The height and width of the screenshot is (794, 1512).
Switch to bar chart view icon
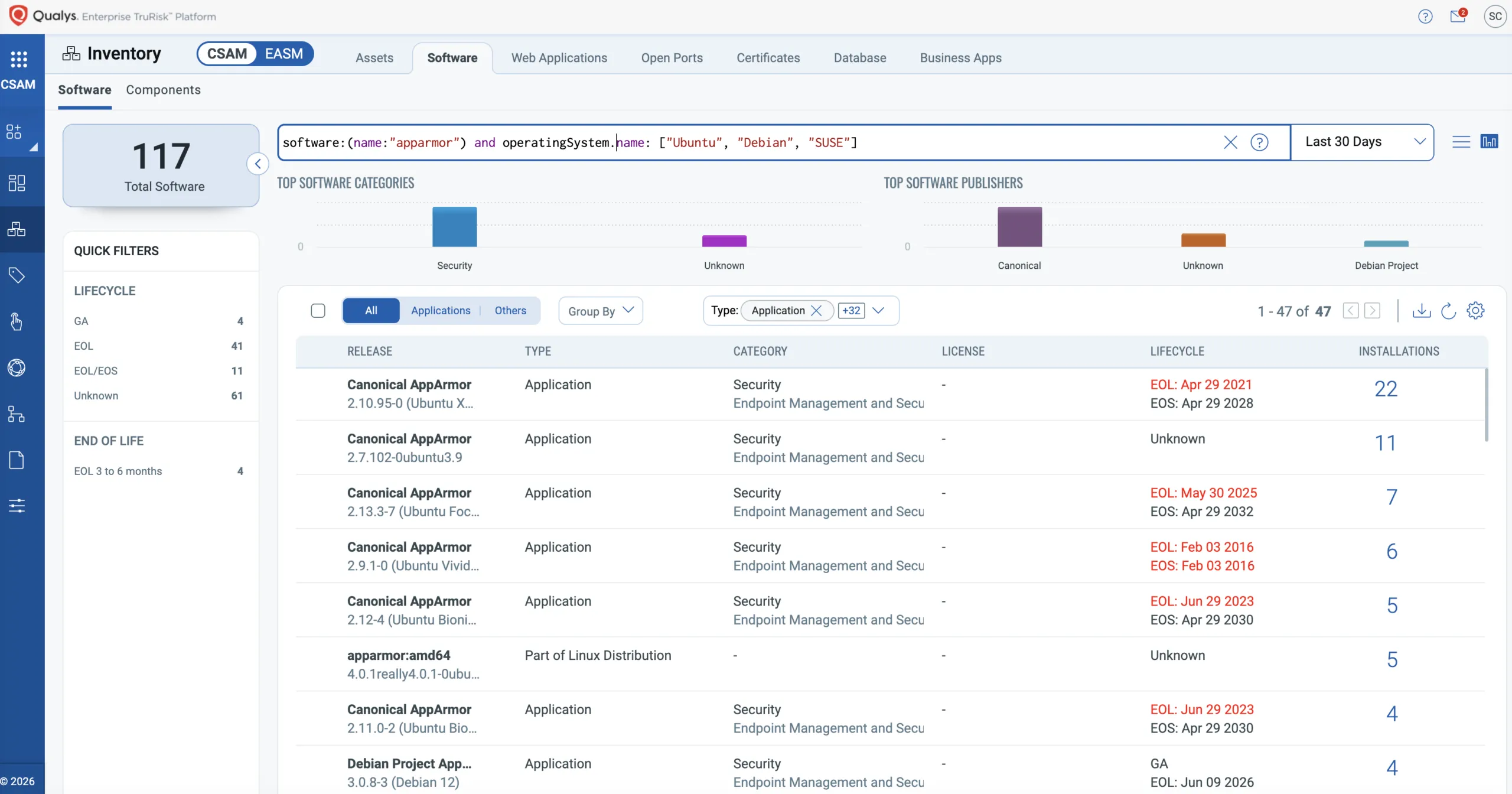coord(1489,142)
